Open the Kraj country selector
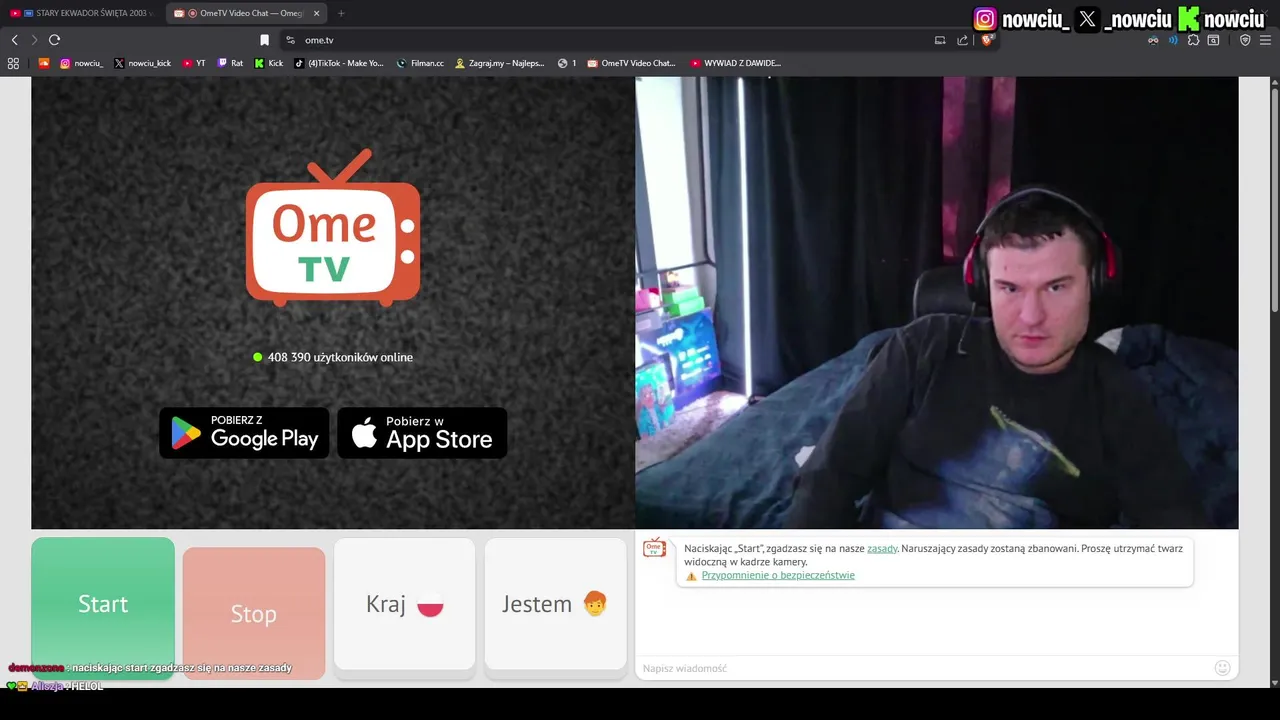The width and height of the screenshot is (1280, 720). pos(404,604)
